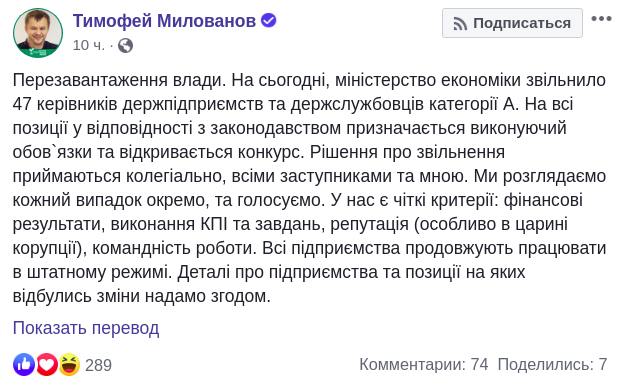Click the blue Like reaction icon
The height and width of the screenshot is (376, 622).
click(x=24, y=364)
